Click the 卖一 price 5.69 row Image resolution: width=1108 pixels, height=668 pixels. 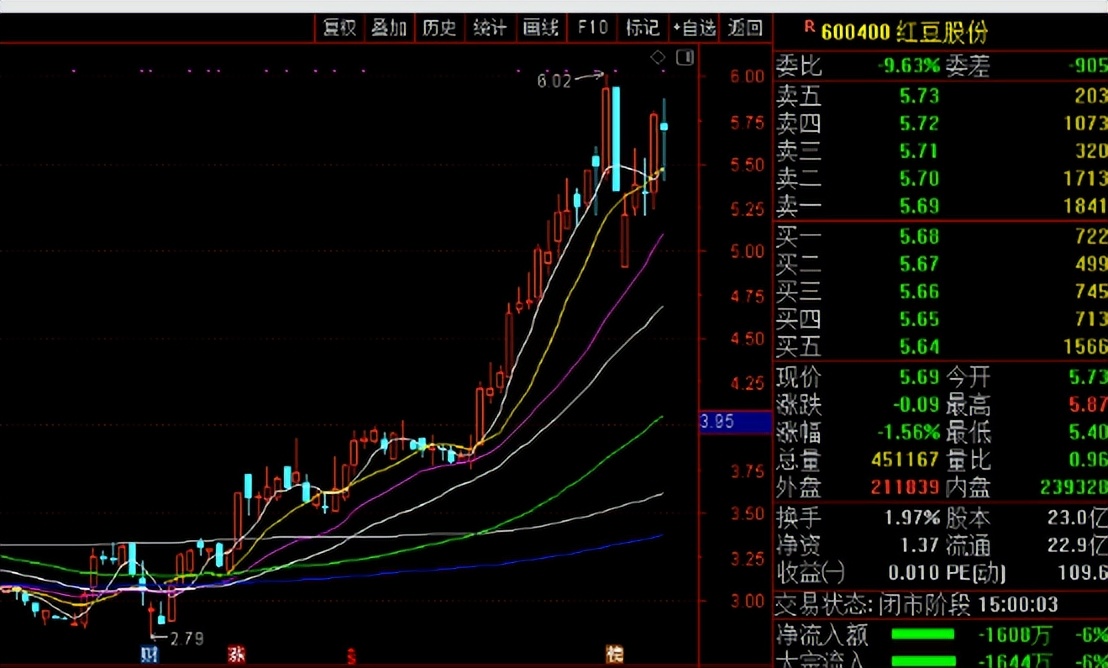[x=940, y=205]
